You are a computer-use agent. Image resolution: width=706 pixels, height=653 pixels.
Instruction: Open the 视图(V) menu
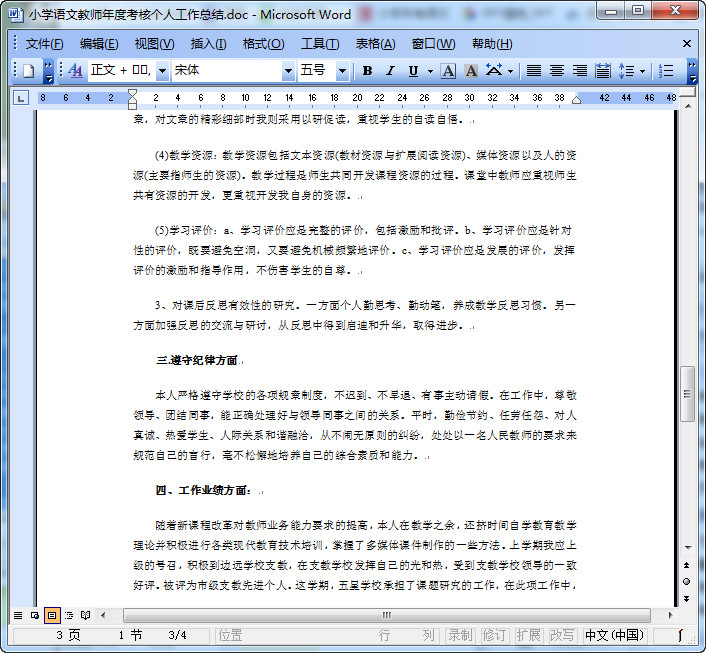coord(154,44)
